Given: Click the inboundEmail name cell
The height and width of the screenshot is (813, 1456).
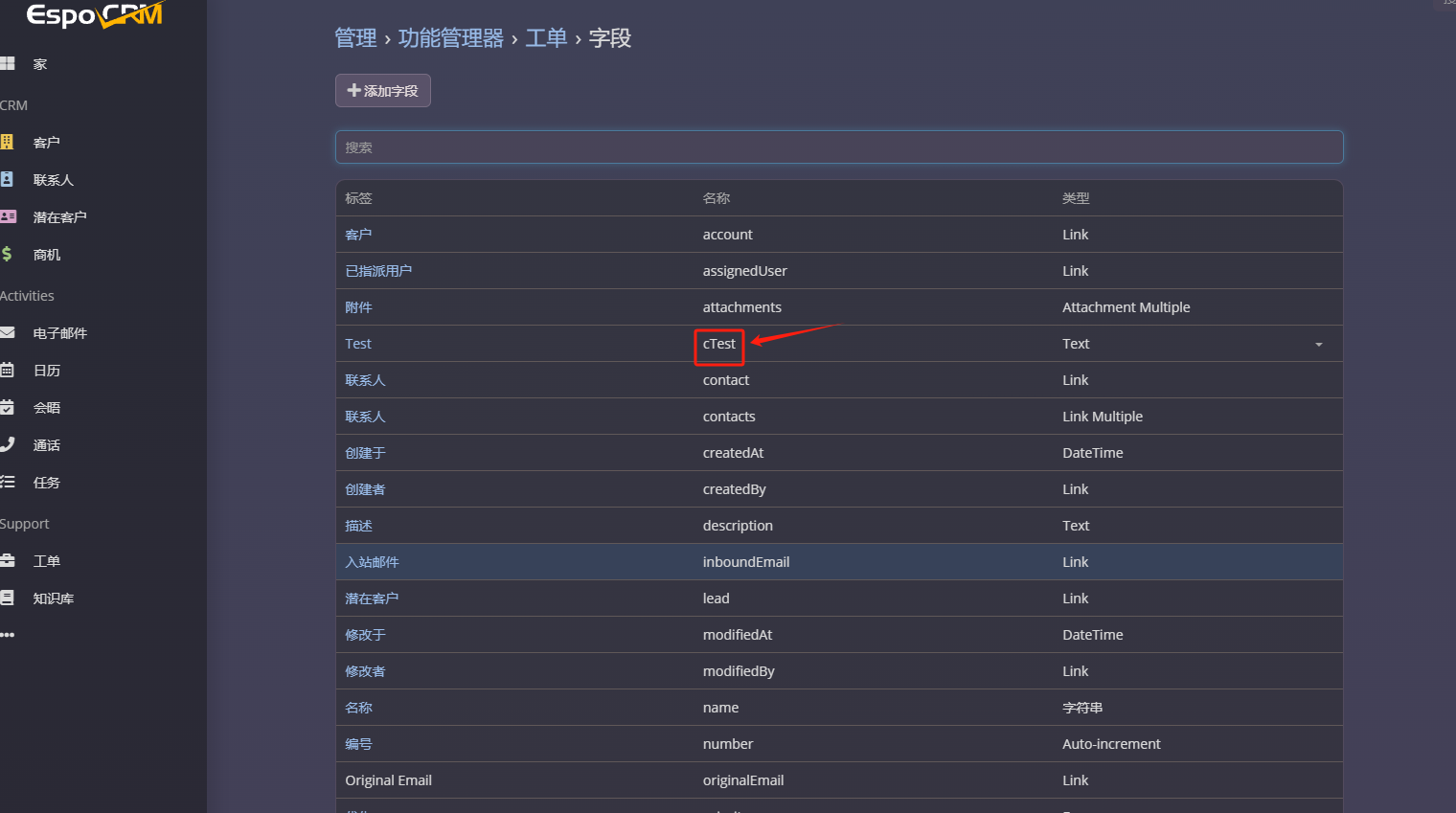Looking at the screenshot, I should (x=746, y=562).
